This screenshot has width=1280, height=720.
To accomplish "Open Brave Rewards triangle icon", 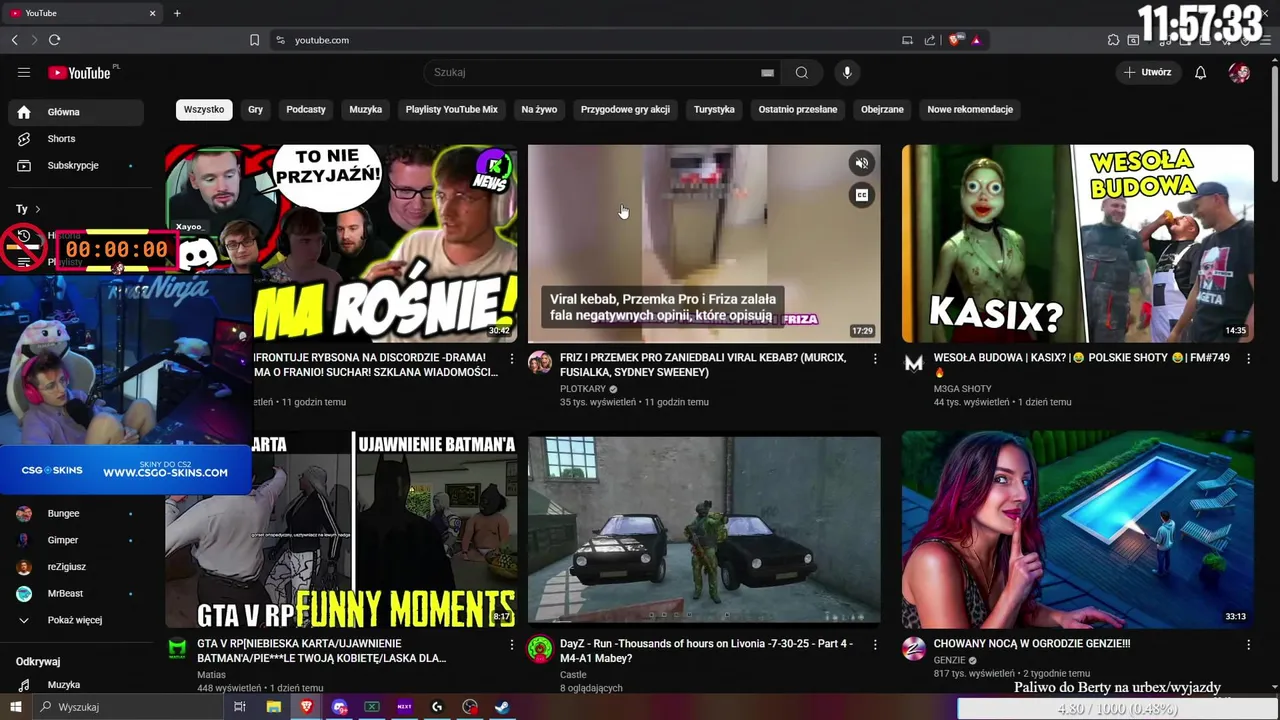I will pos(976,40).
